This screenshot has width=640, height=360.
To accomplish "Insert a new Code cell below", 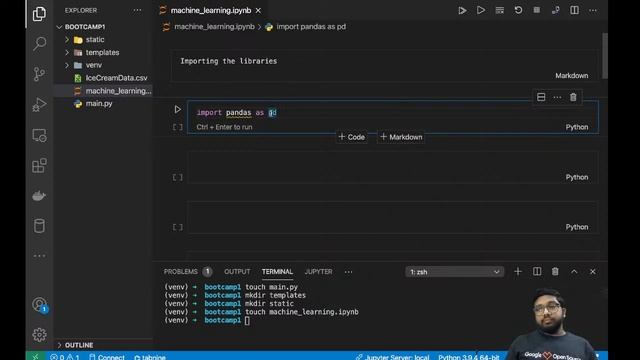I will (x=352, y=137).
